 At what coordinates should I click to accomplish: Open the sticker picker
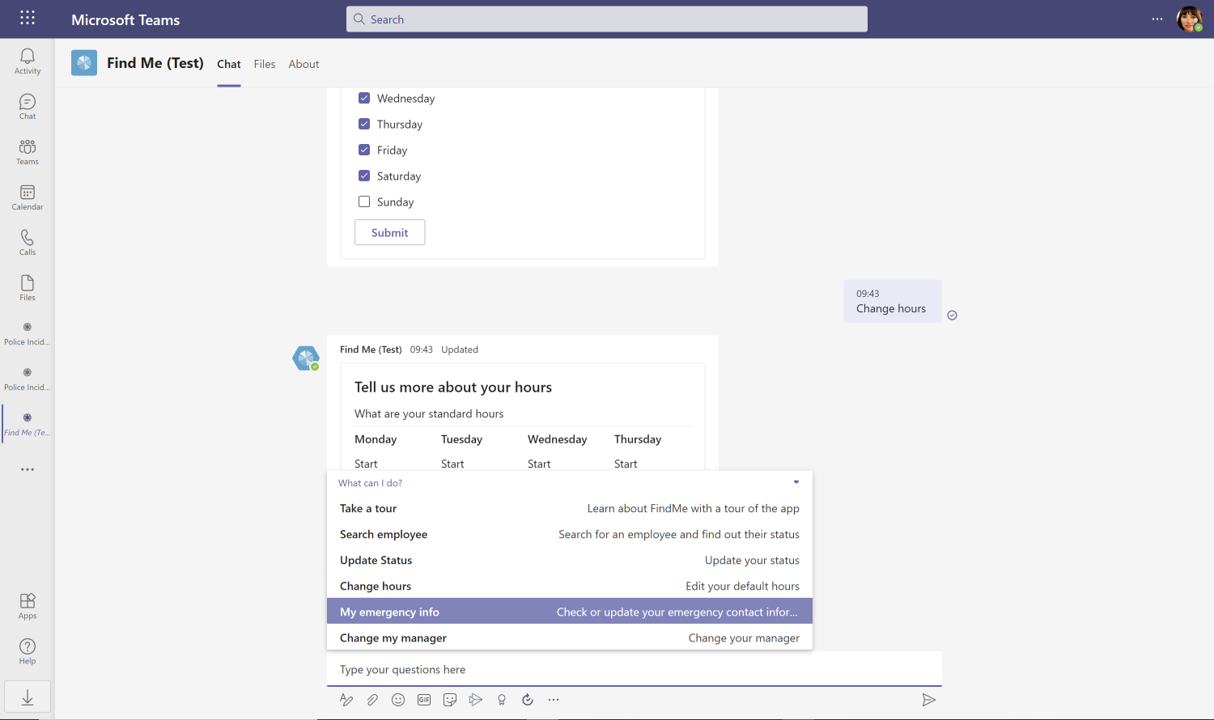coord(450,700)
